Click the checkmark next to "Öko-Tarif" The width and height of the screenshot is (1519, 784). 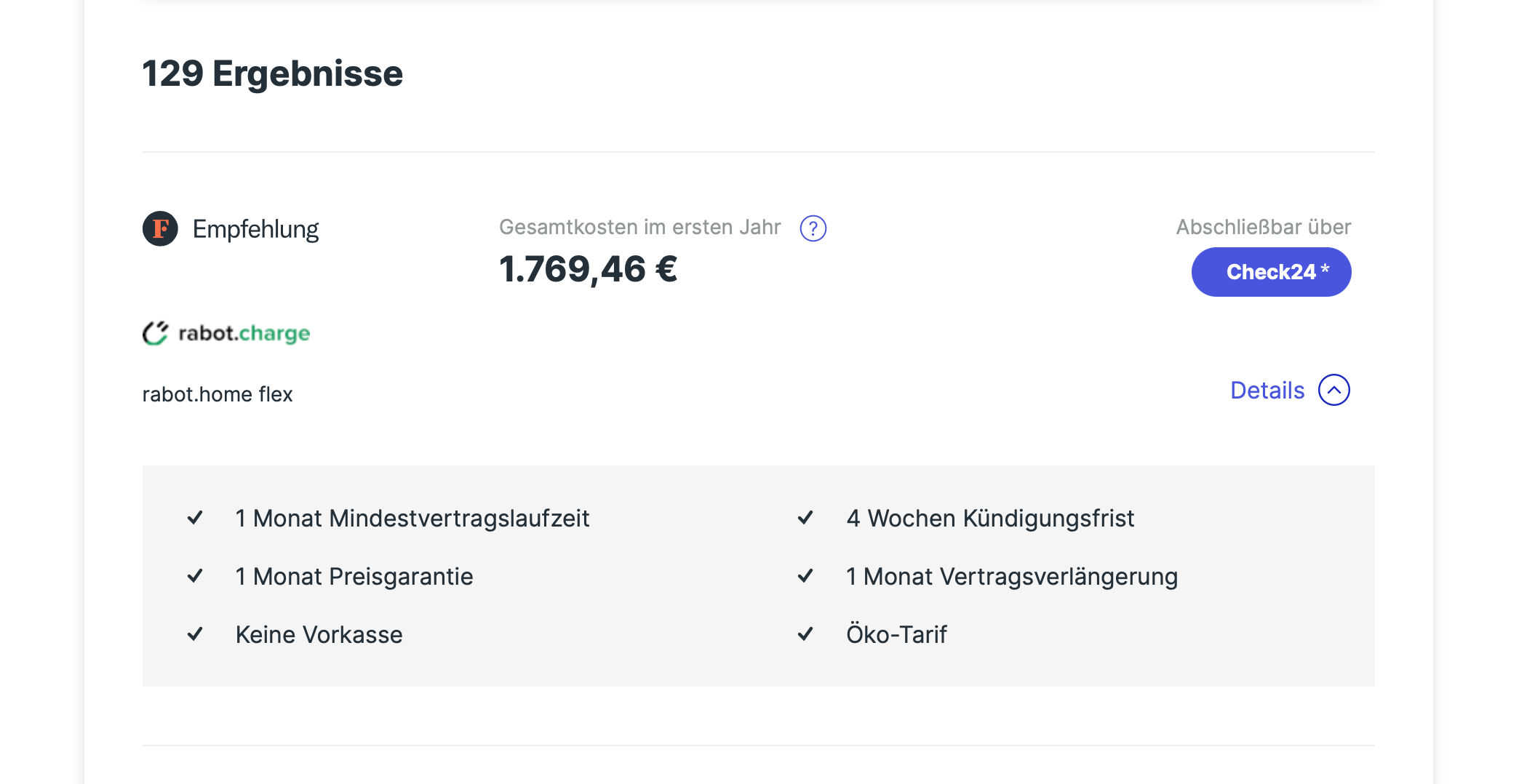point(805,634)
